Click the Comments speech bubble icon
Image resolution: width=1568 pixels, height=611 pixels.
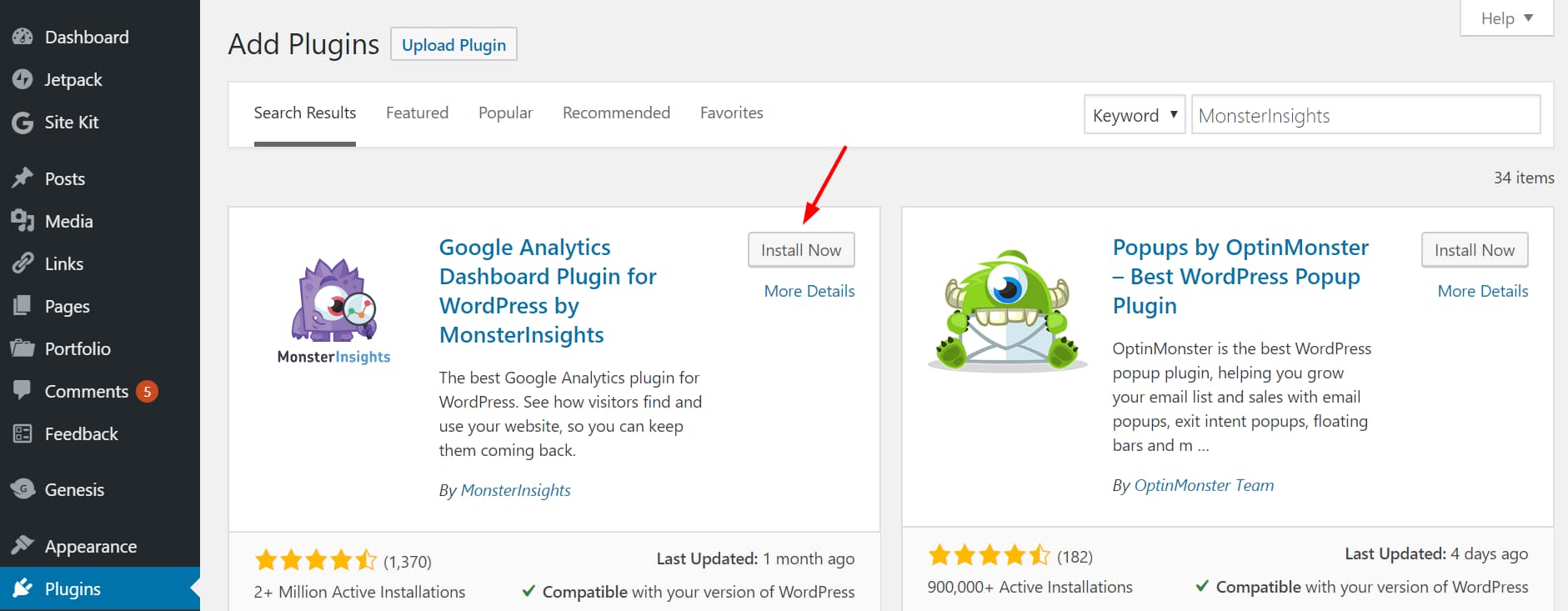click(x=23, y=391)
